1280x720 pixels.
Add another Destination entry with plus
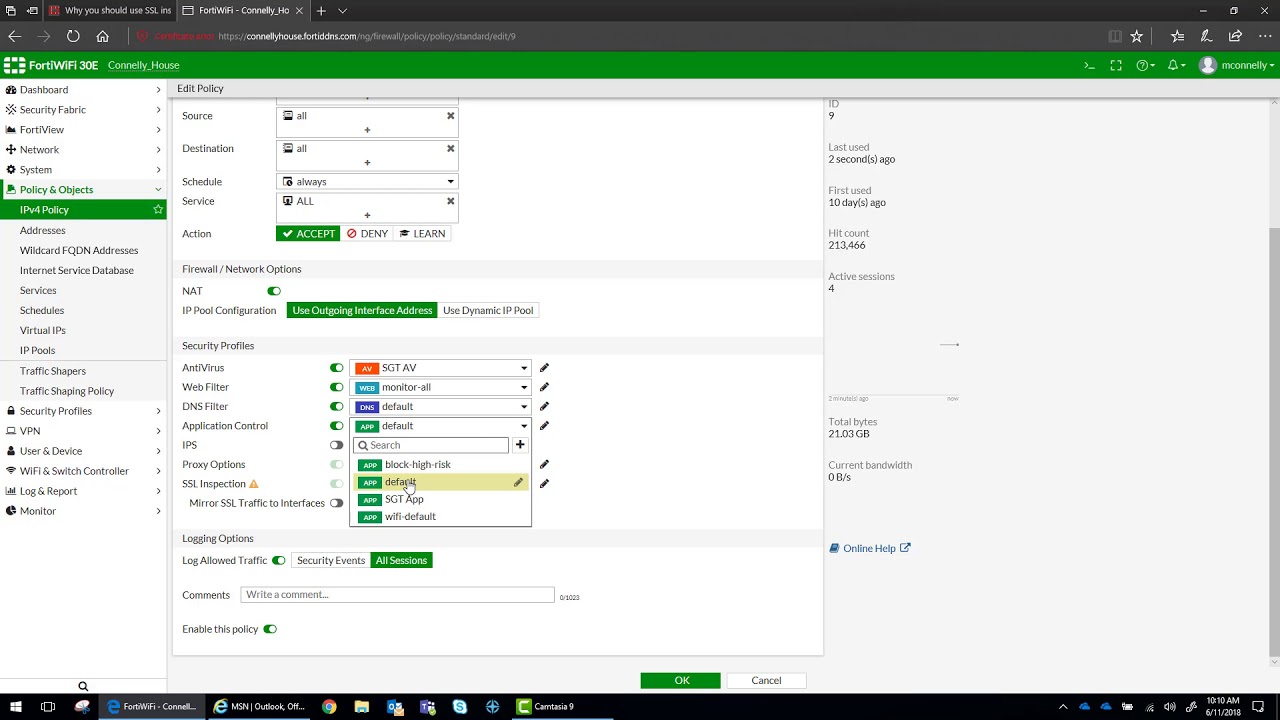[367, 162]
